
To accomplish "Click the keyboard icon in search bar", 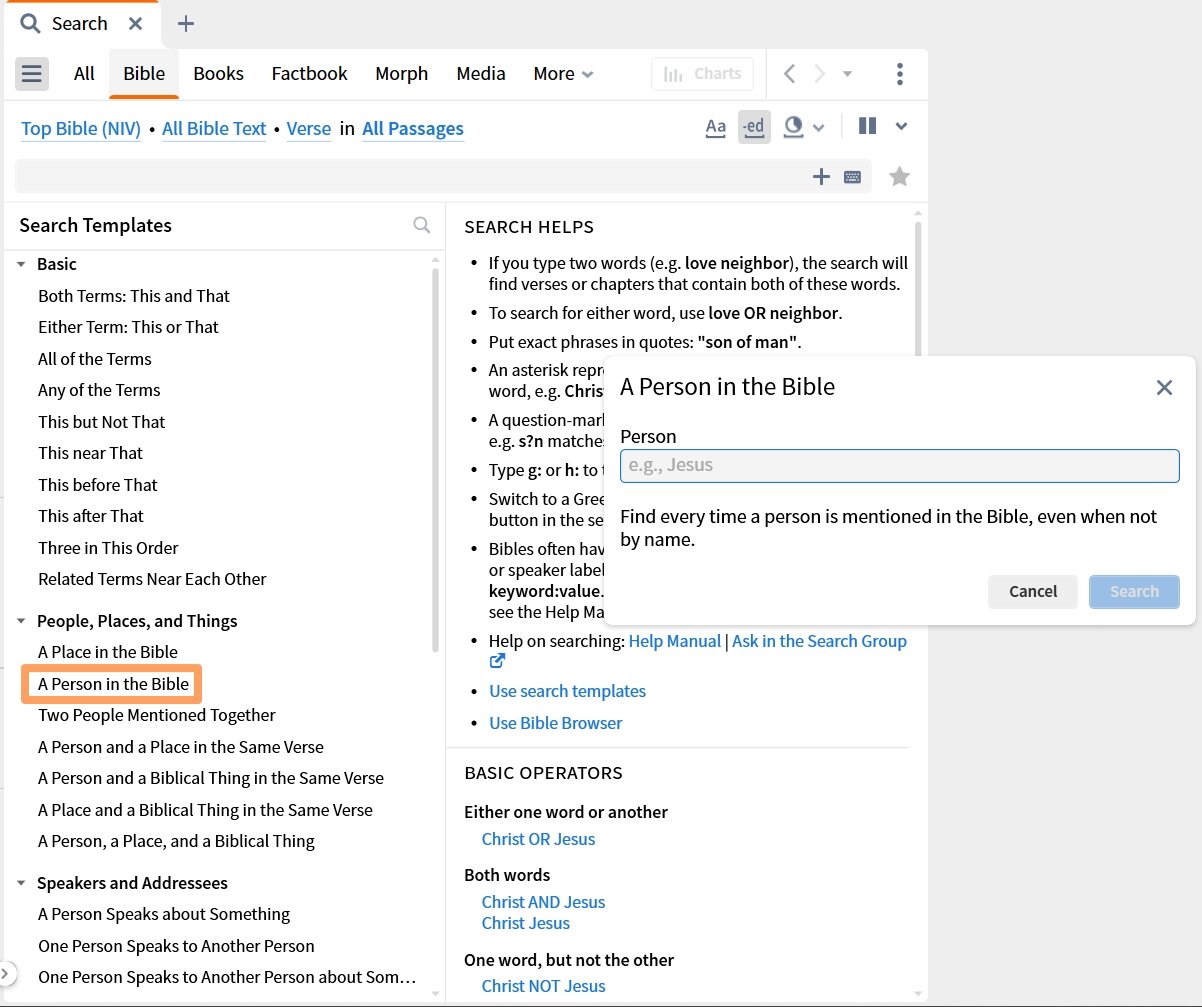I will click(852, 177).
